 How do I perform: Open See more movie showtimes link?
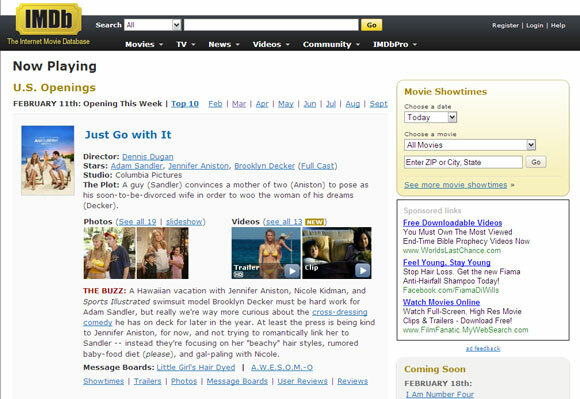[x=455, y=185]
